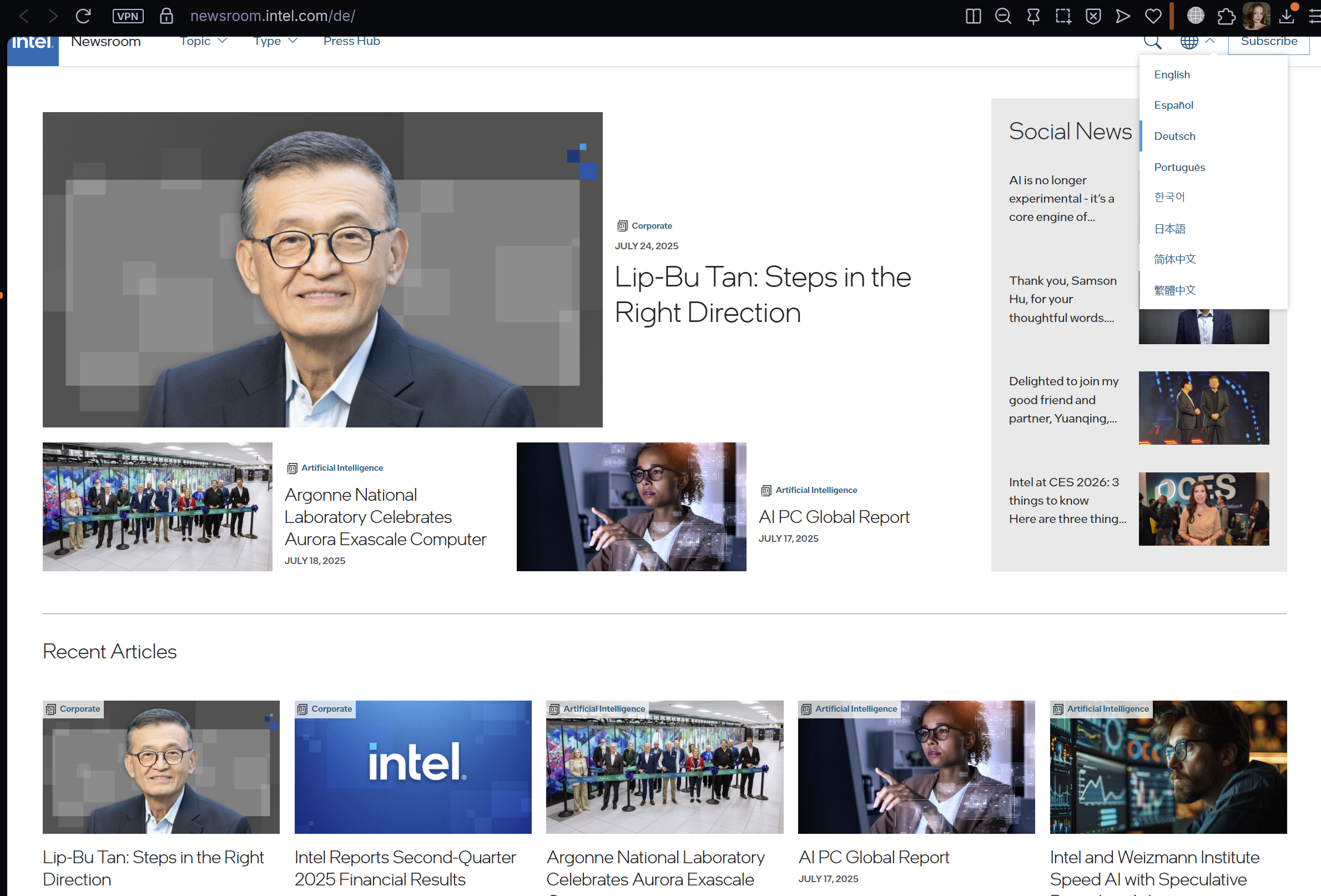Expand the Topic dropdown menu
This screenshot has height=896, width=1321.
click(x=203, y=42)
